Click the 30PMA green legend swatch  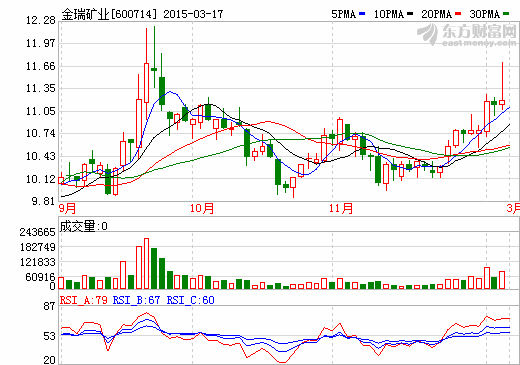506,14
